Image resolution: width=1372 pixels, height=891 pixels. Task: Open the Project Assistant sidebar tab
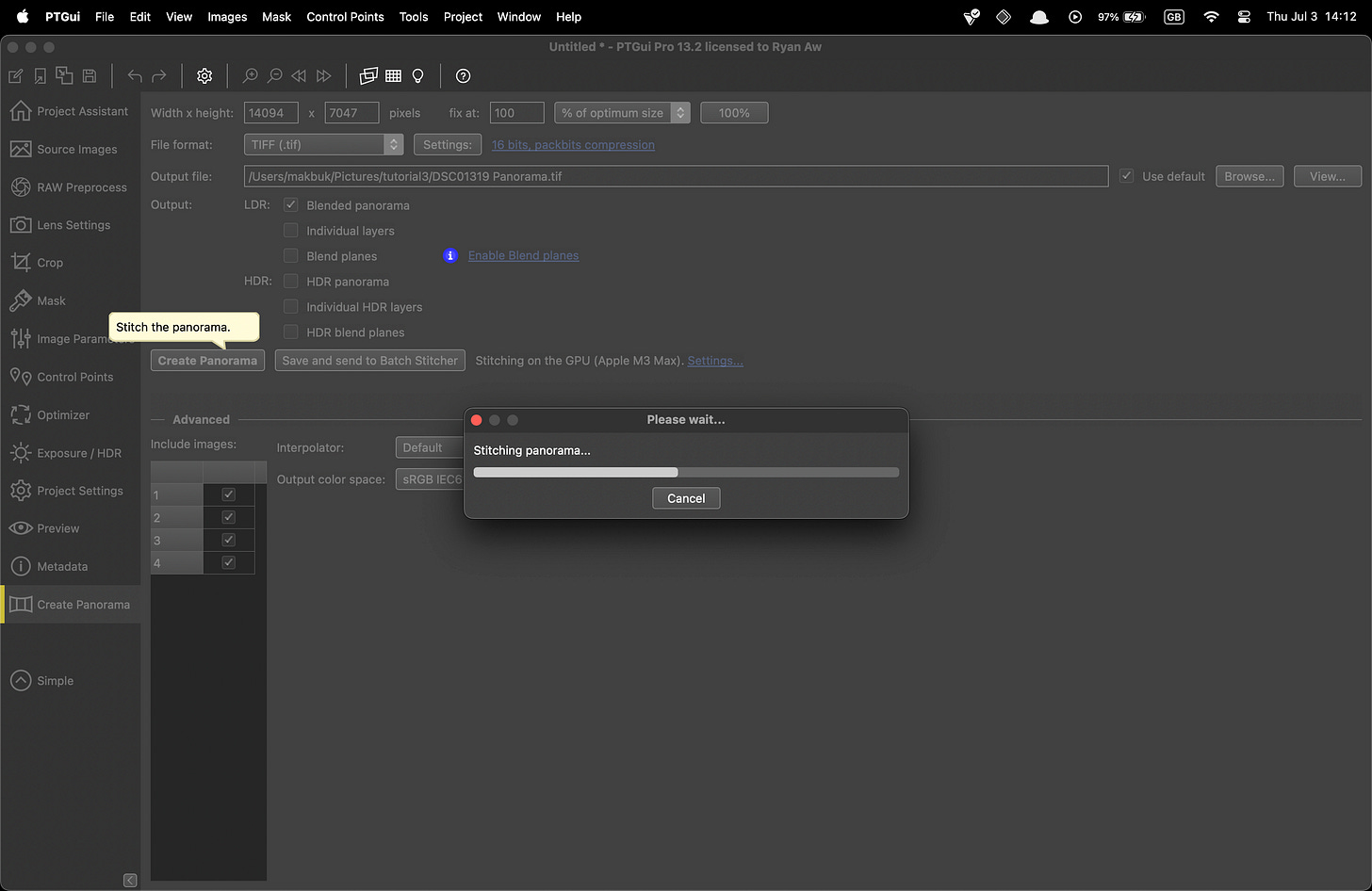coord(70,111)
